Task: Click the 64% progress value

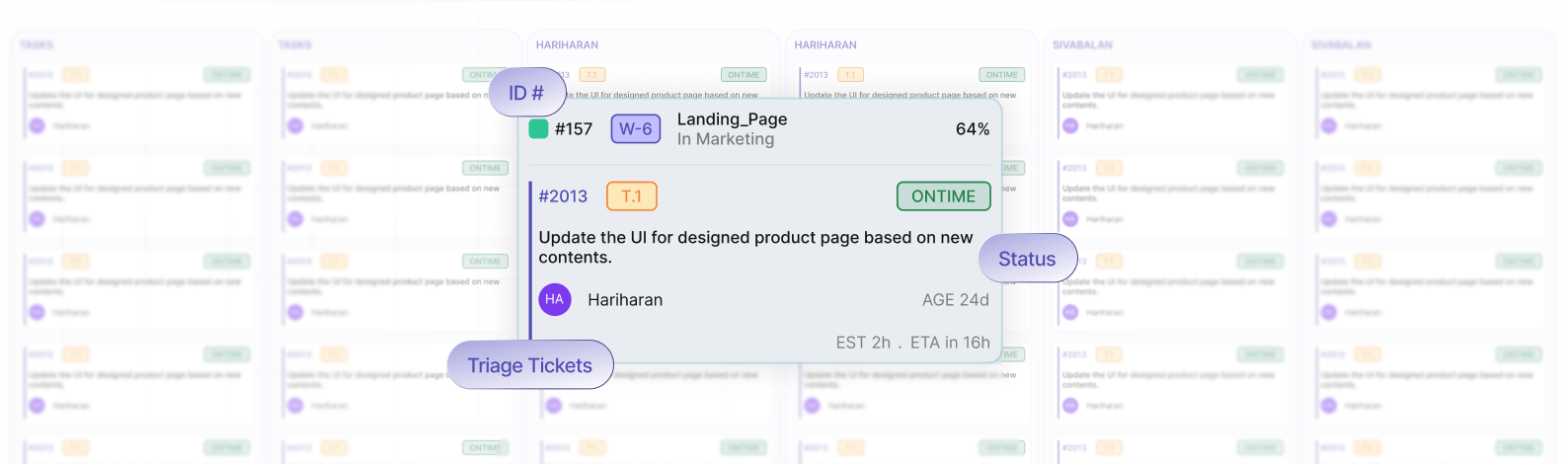Action: [973, 129]
